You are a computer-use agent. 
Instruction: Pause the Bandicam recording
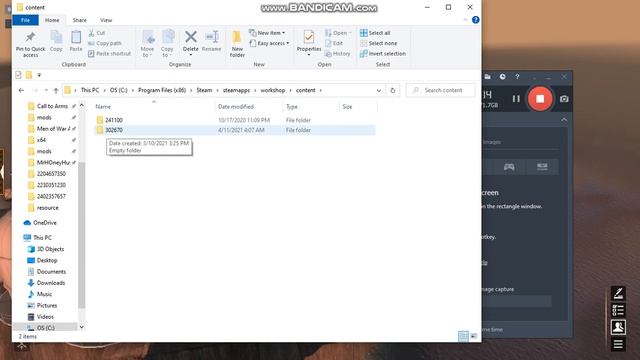click(516, 99)
